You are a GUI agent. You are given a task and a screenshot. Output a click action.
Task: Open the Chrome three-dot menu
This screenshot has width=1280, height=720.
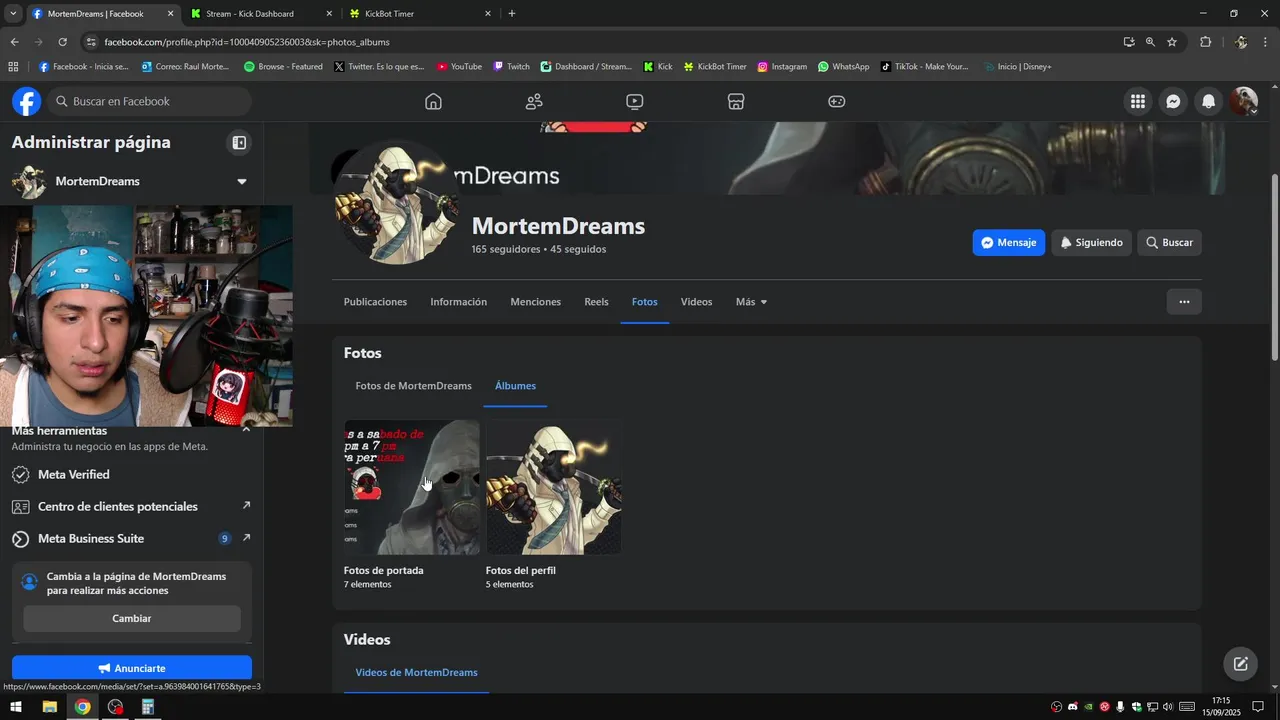(1266, 42)
